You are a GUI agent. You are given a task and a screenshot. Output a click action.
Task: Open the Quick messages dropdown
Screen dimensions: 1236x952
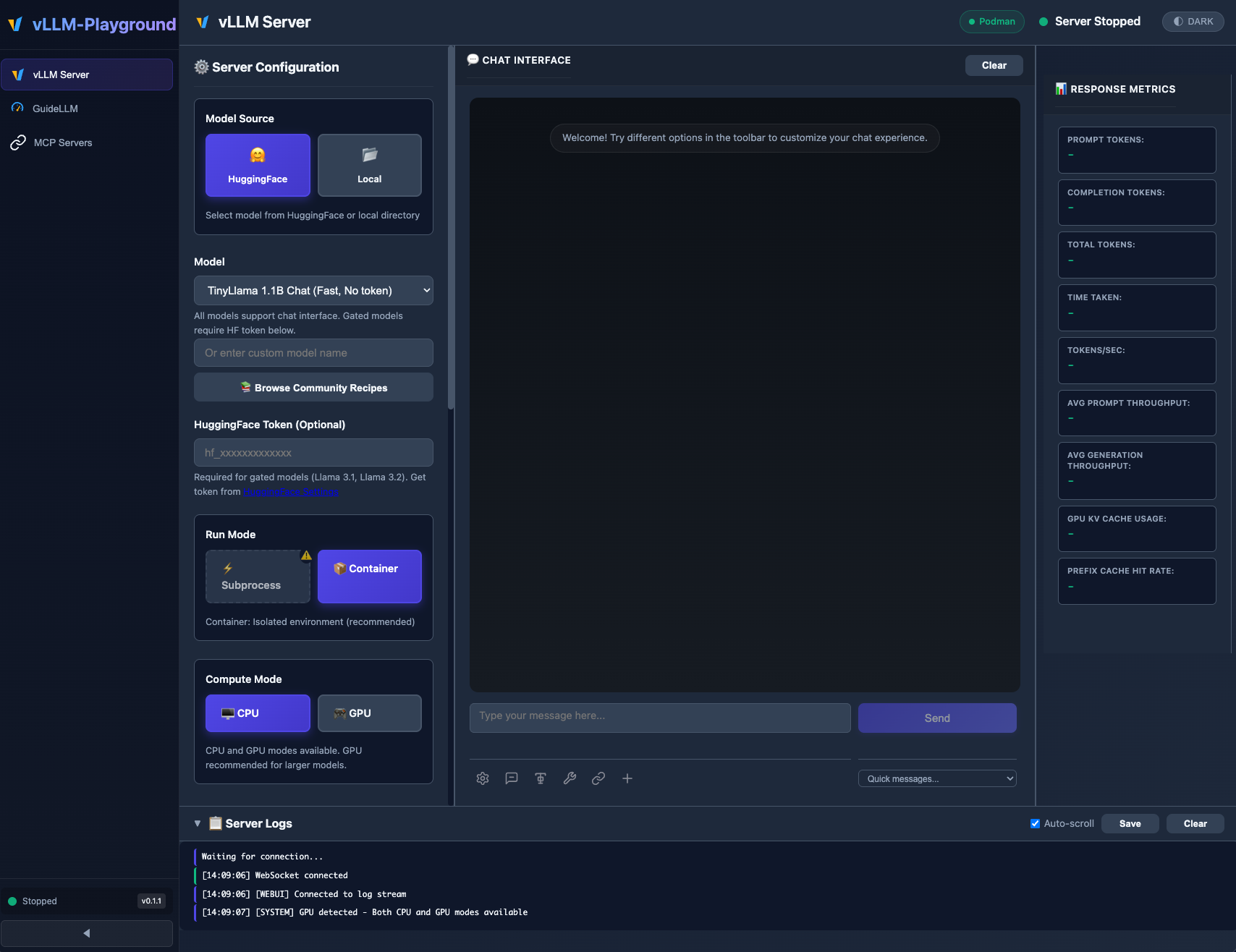(x=937, y=778)
